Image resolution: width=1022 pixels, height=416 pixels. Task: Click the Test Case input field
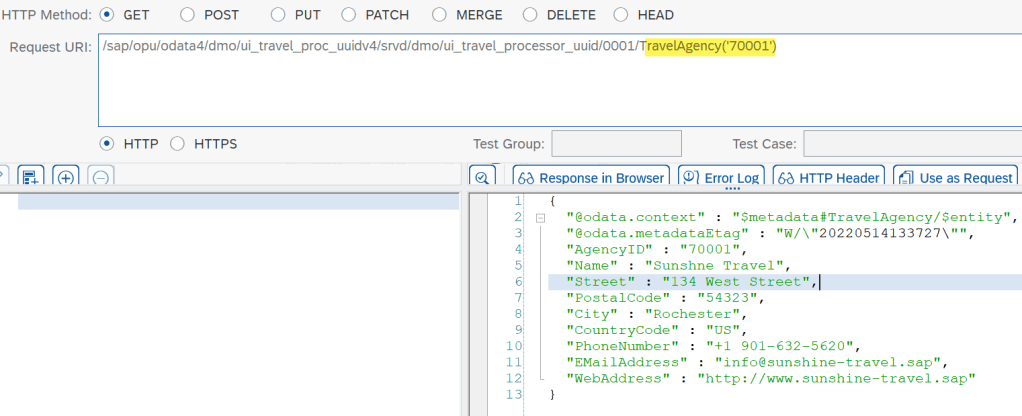click(910, 144)
